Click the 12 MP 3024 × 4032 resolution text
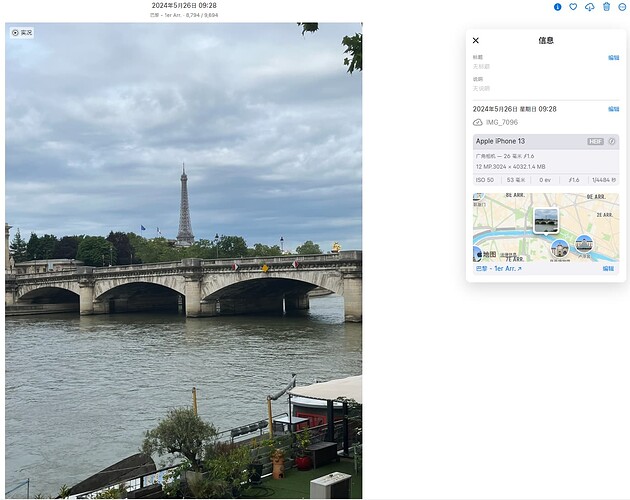This screenshot has height=500, width=630. click(511, 166)
